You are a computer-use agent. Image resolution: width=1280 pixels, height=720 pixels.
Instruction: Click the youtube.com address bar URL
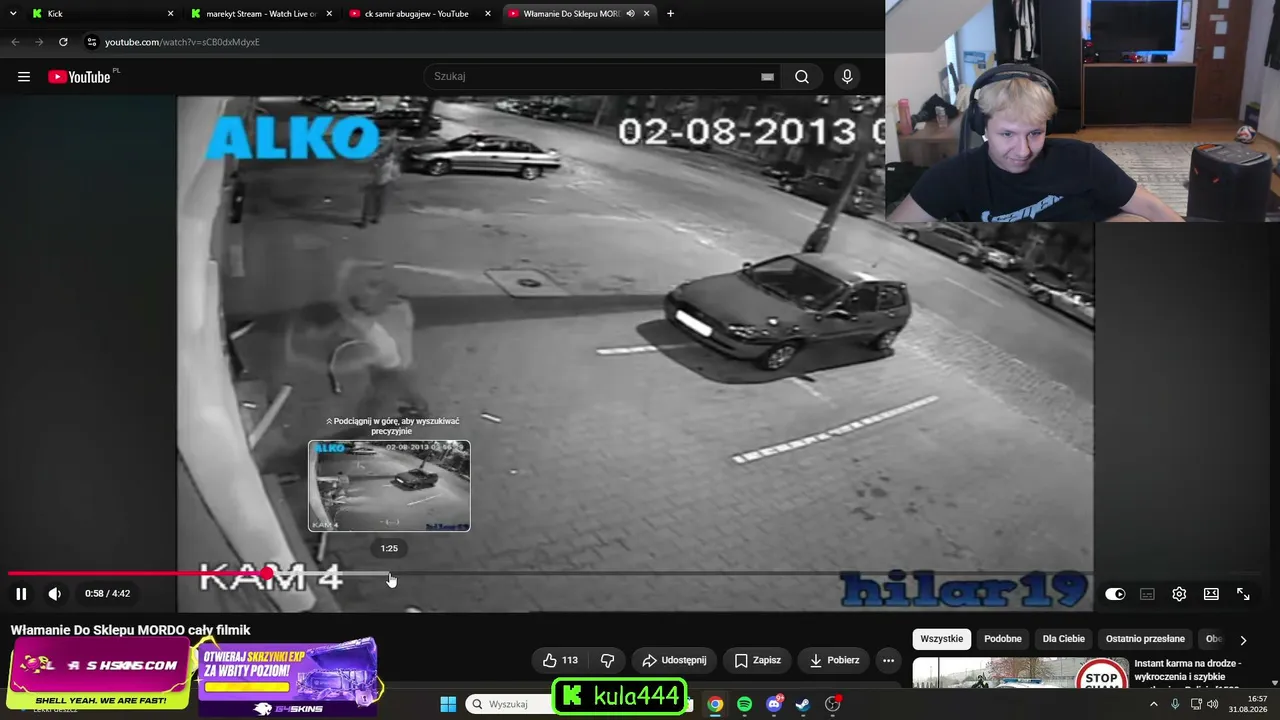182,42
